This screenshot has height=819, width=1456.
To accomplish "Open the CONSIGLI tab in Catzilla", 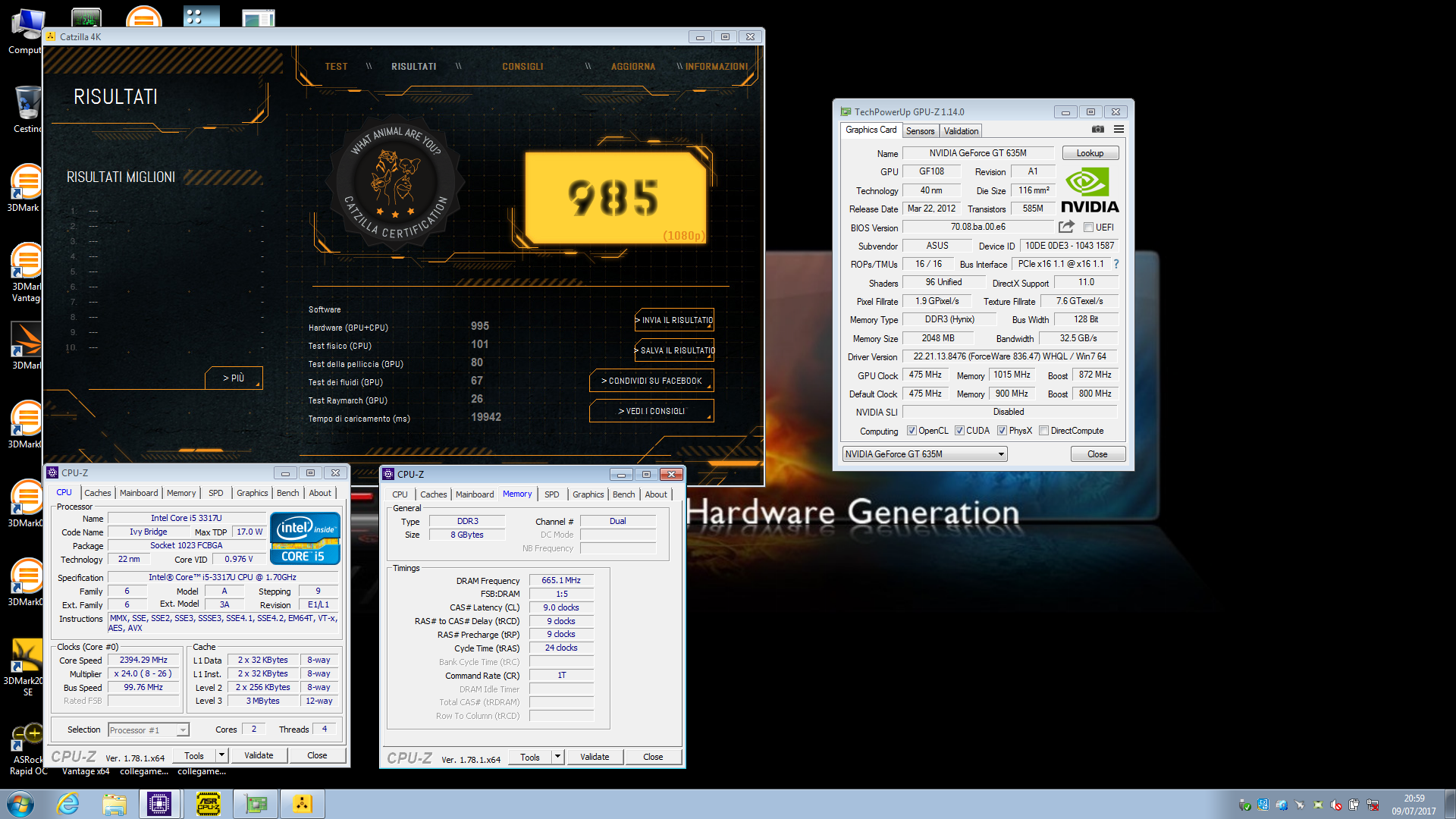I will click(522, 67).
